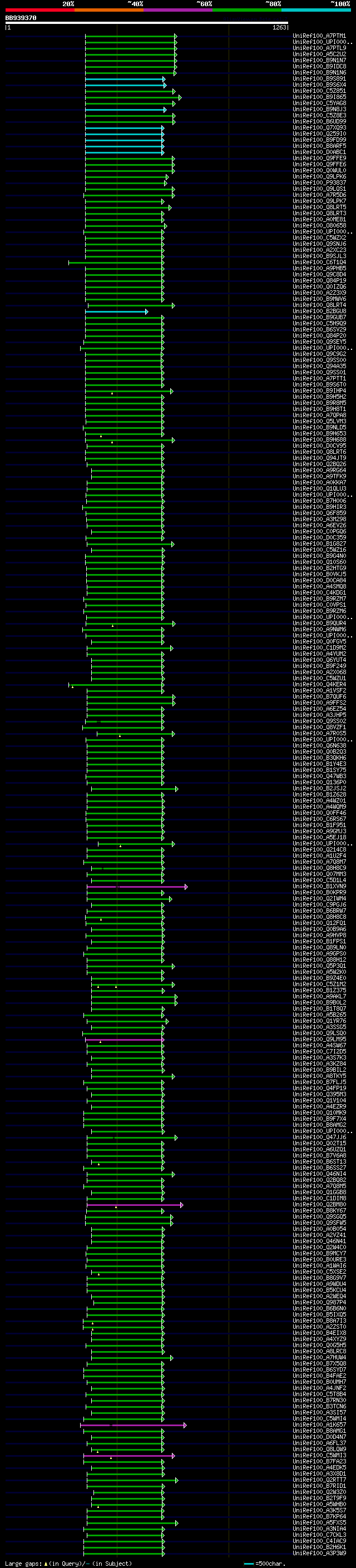Screen dimensions: 356x1568
Task: Select the query name BB939370
Action: point(21,18)
